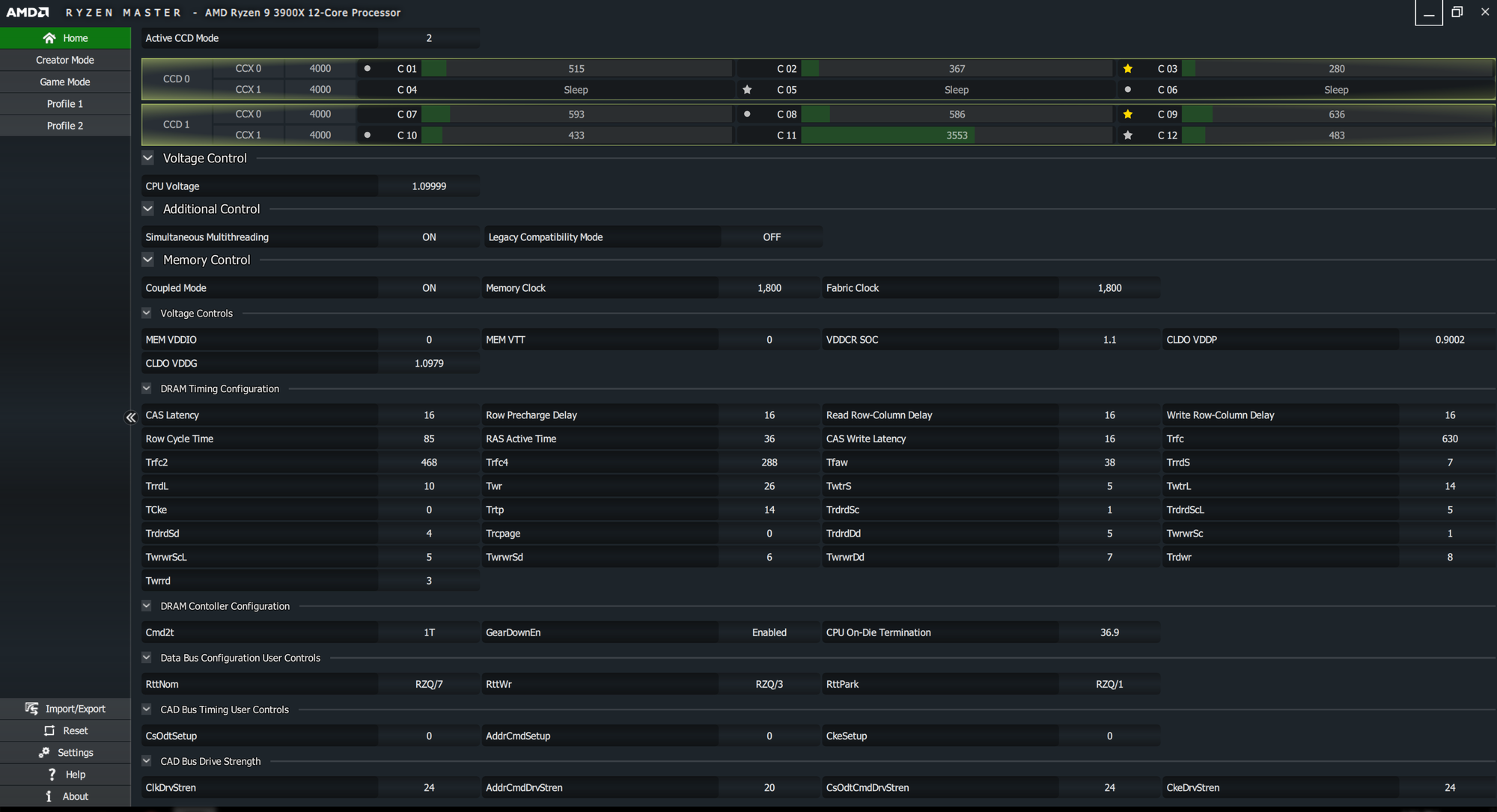
Task: Click the Import/Export icon
Action: 31,708
